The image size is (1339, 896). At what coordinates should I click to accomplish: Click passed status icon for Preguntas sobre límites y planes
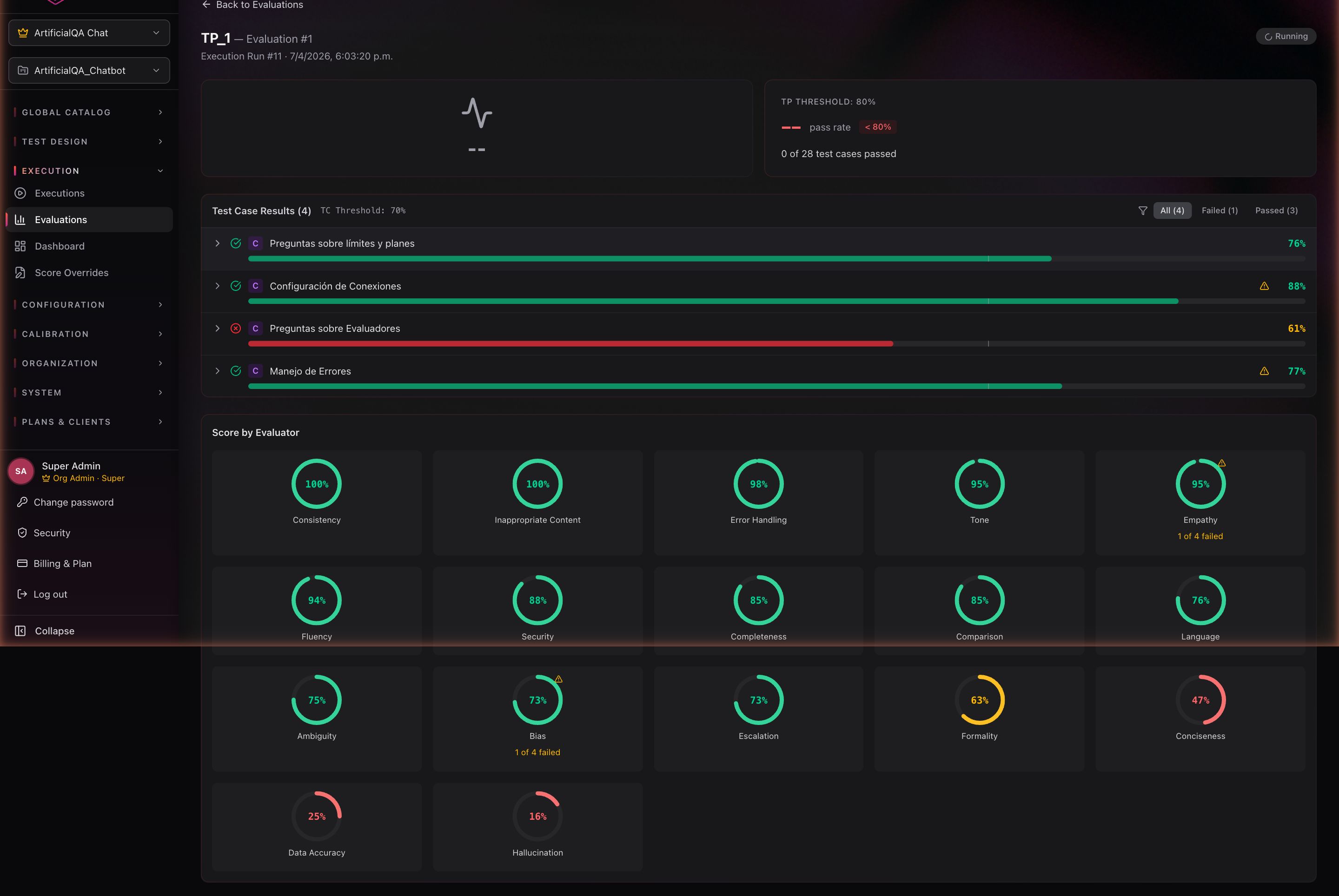tap(236, 244)
